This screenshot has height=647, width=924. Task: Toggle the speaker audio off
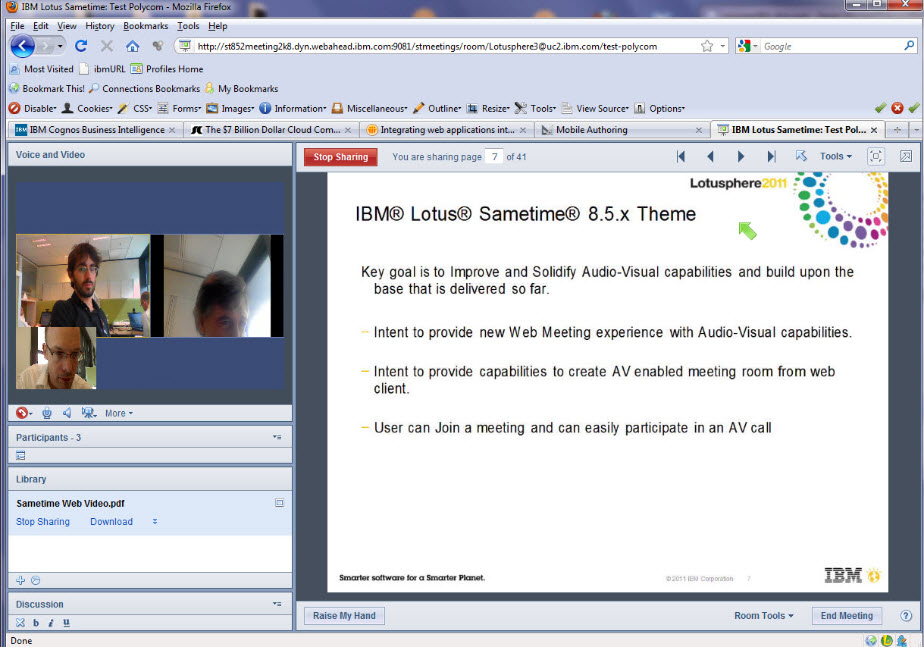click(67, 413)
